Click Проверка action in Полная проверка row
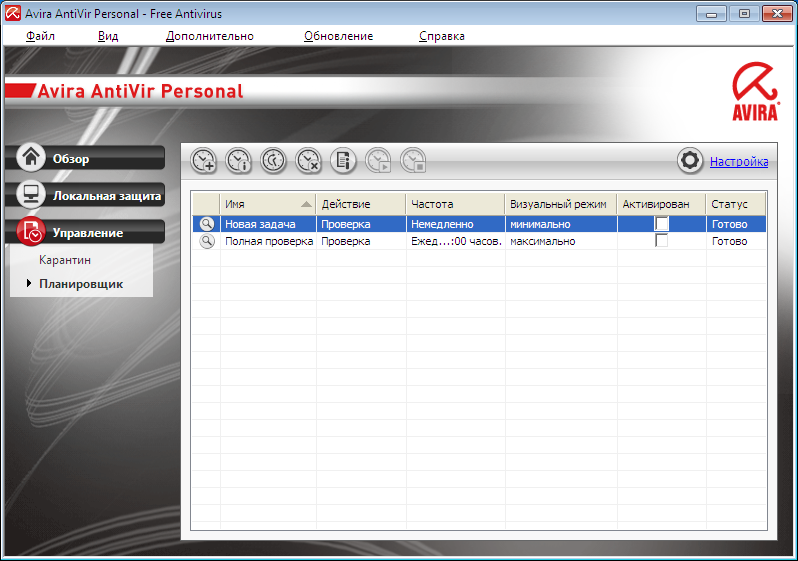The height and width of the screenshot is (561, 798). point(361,241)
